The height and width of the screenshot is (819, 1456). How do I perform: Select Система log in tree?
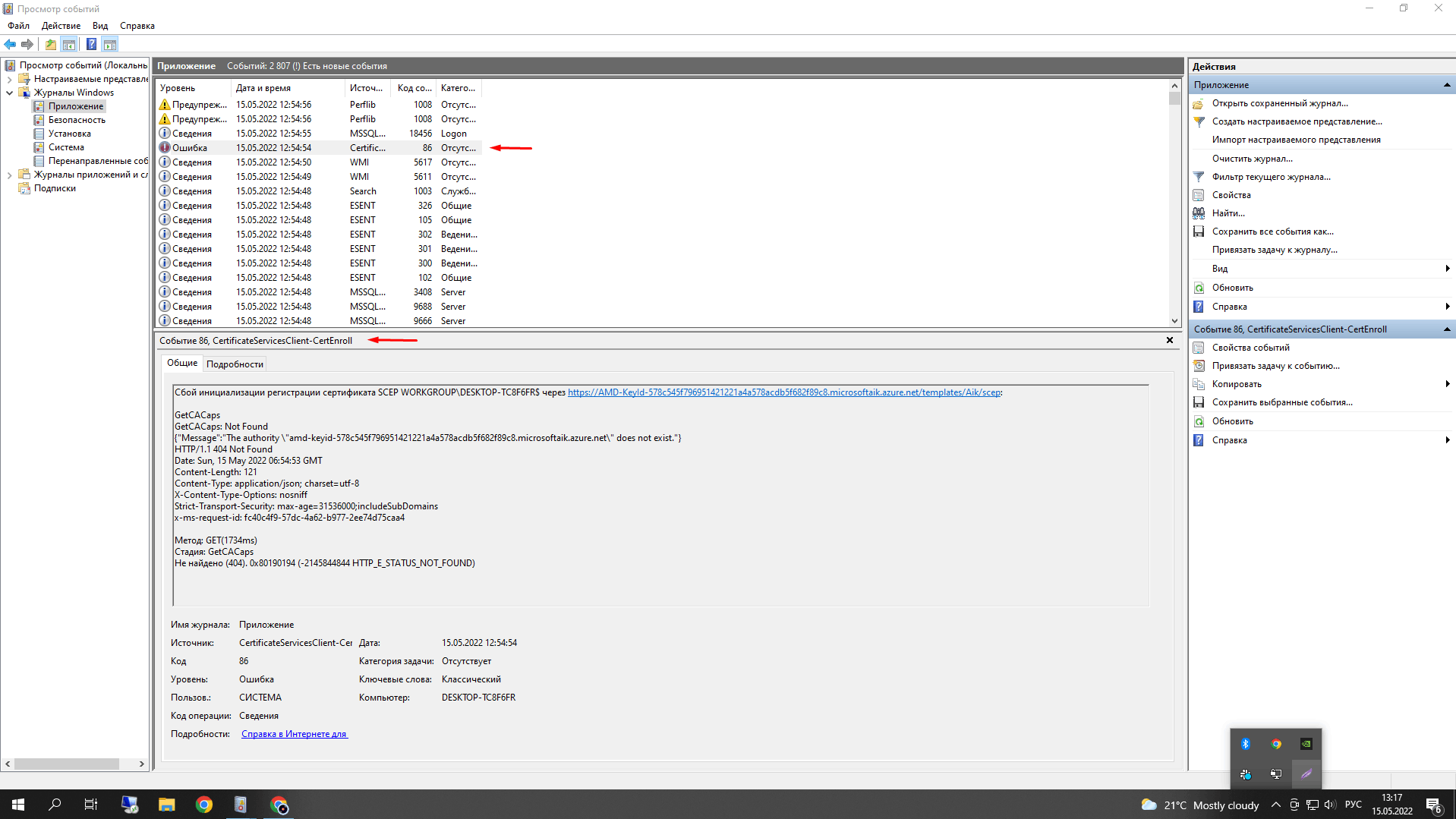(66, 147)
